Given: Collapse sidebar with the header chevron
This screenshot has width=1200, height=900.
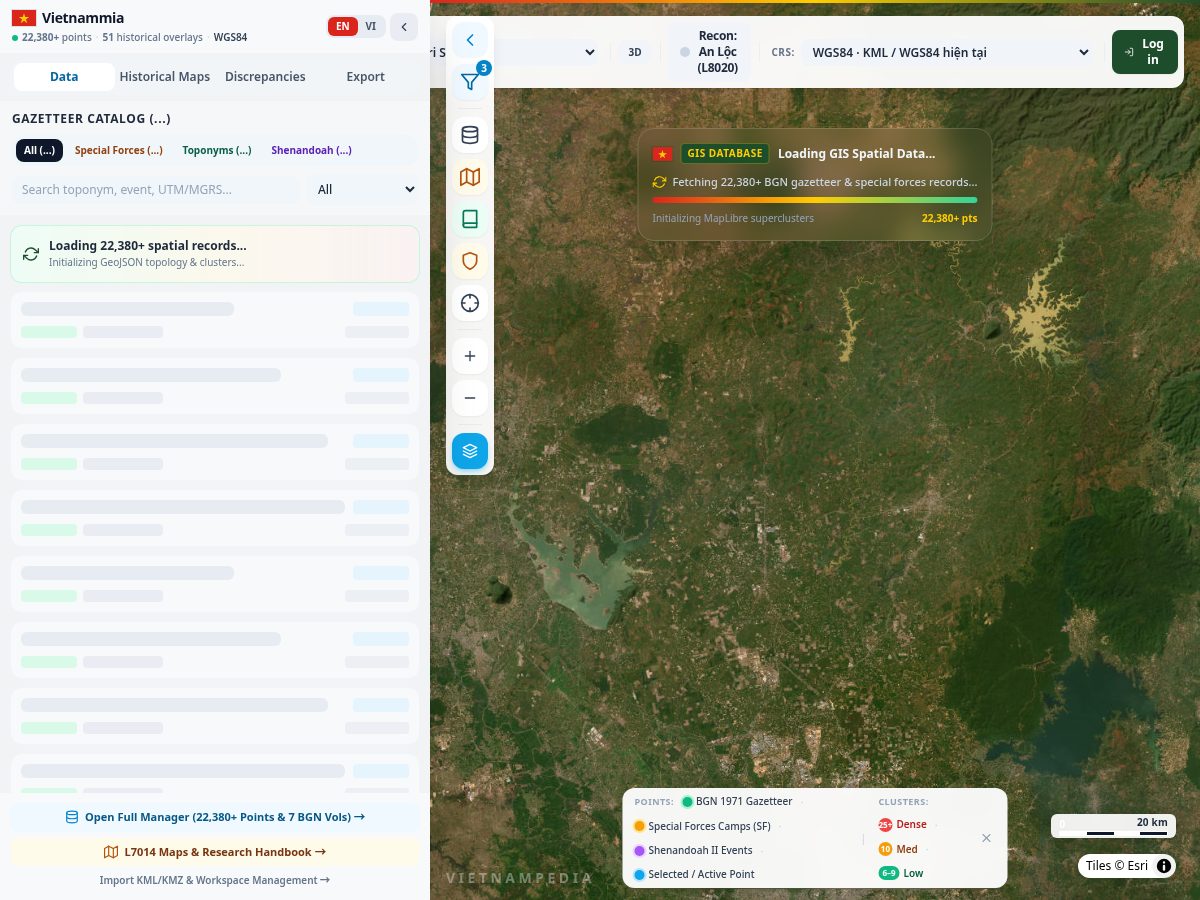Looking at the screenshot, I should click(x=404, y=27).
